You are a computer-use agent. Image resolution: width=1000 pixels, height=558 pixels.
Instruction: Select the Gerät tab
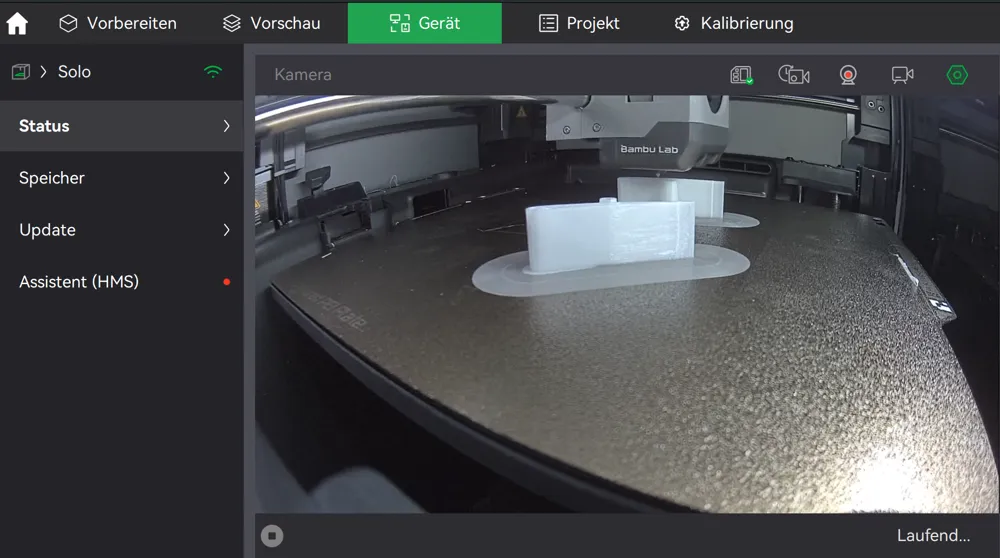(x=425, y=24)
